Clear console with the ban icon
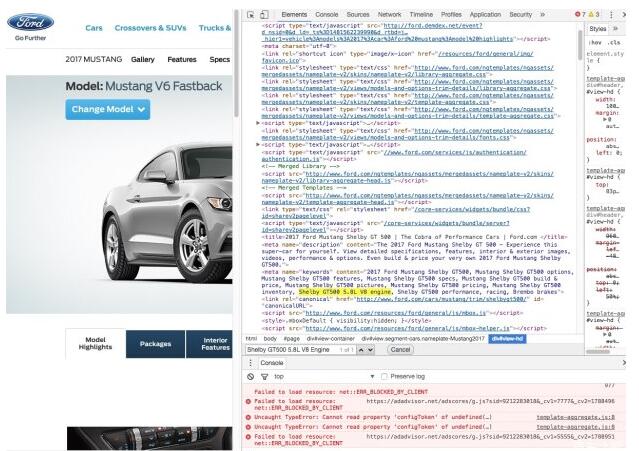The image size is (639, 451). point(250,376)
